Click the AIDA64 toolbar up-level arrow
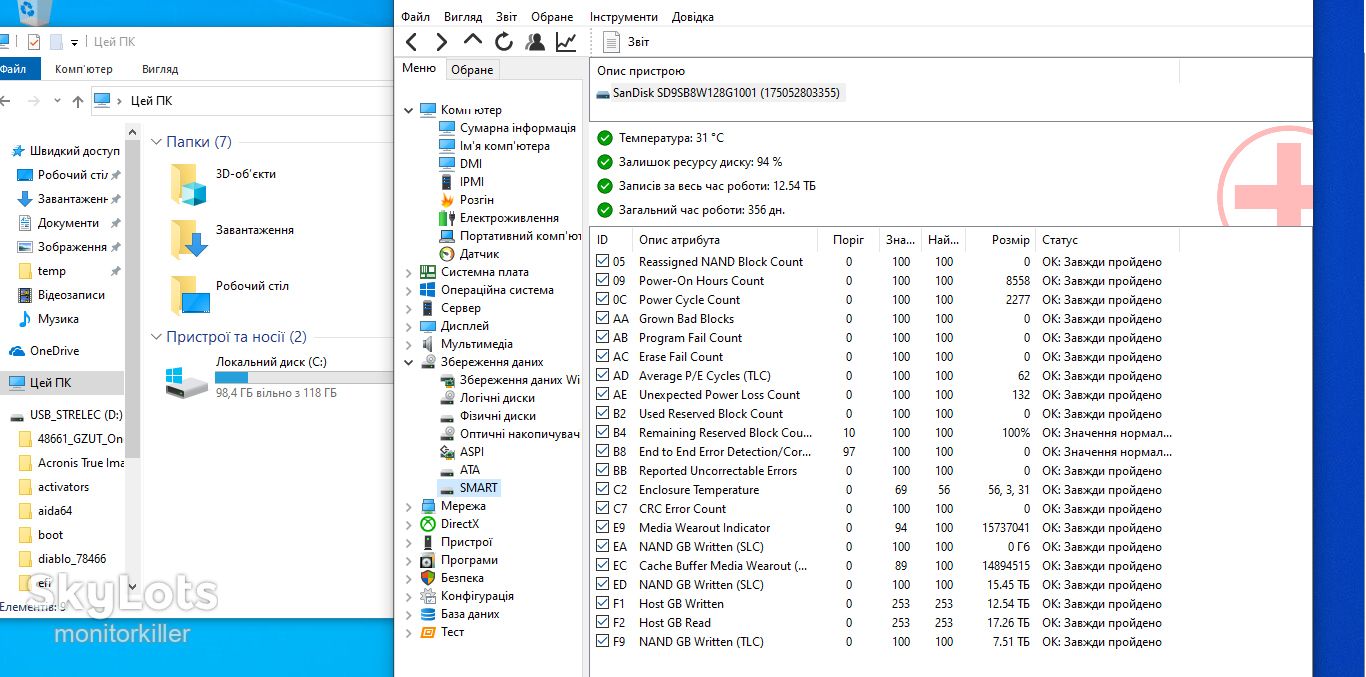 point(473,41)
